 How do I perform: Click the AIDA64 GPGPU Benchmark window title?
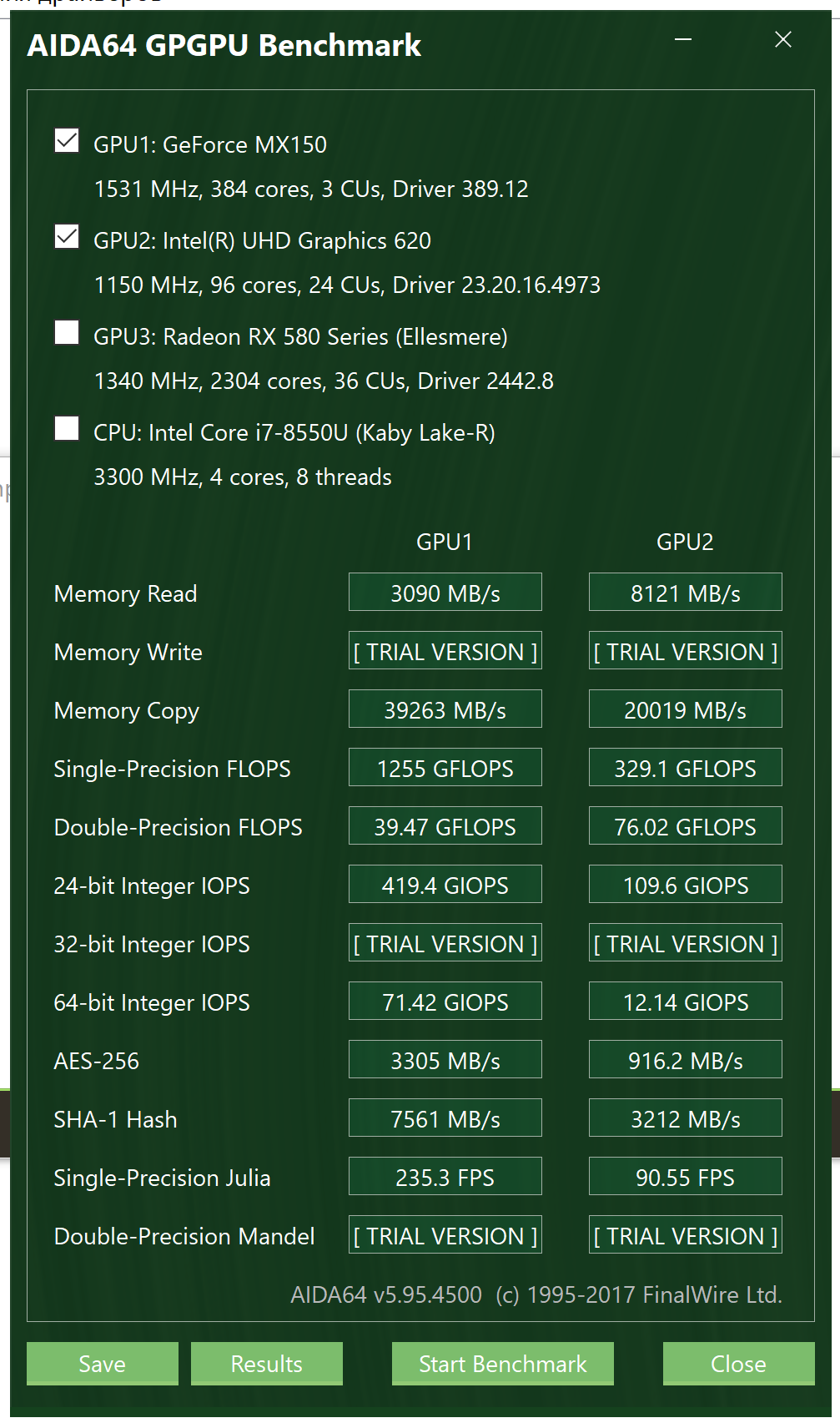(224, 45)
